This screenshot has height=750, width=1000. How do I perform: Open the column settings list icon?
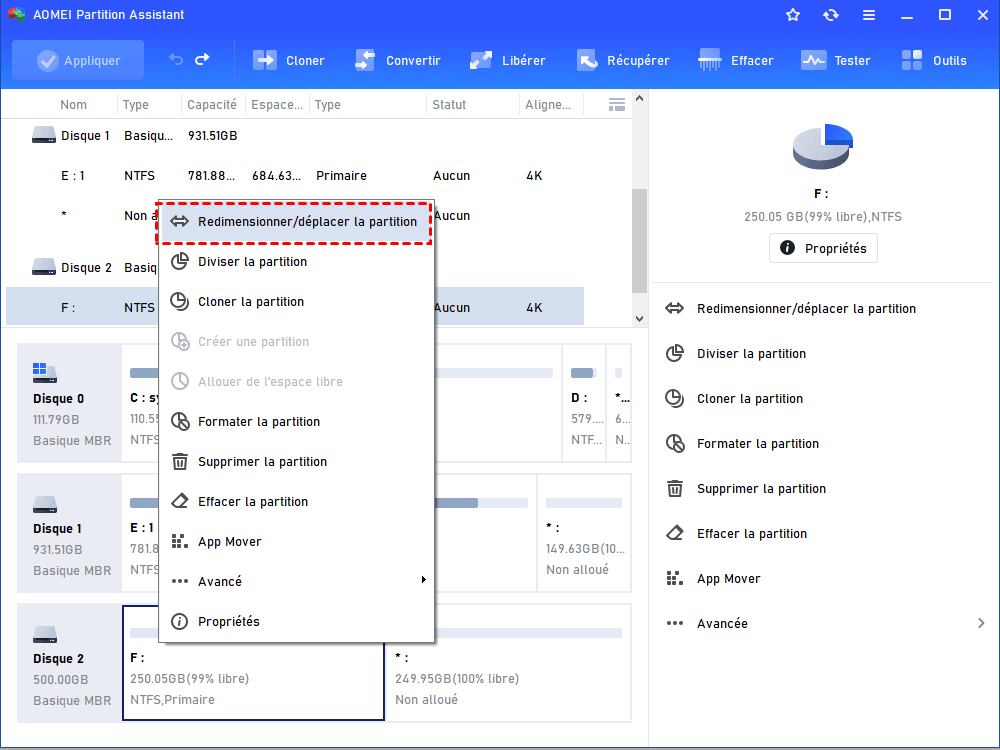point(617,105)
